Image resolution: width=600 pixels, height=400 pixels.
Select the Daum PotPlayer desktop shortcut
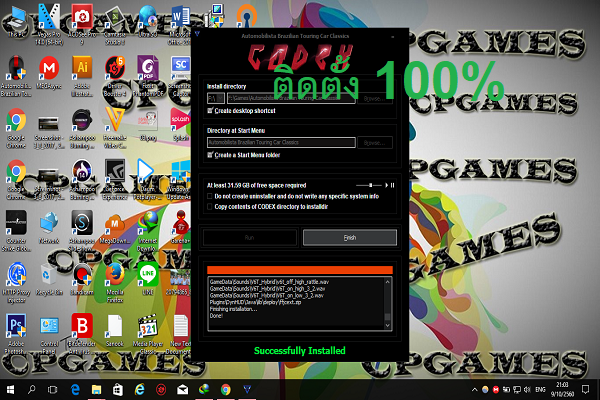point(148,179)
